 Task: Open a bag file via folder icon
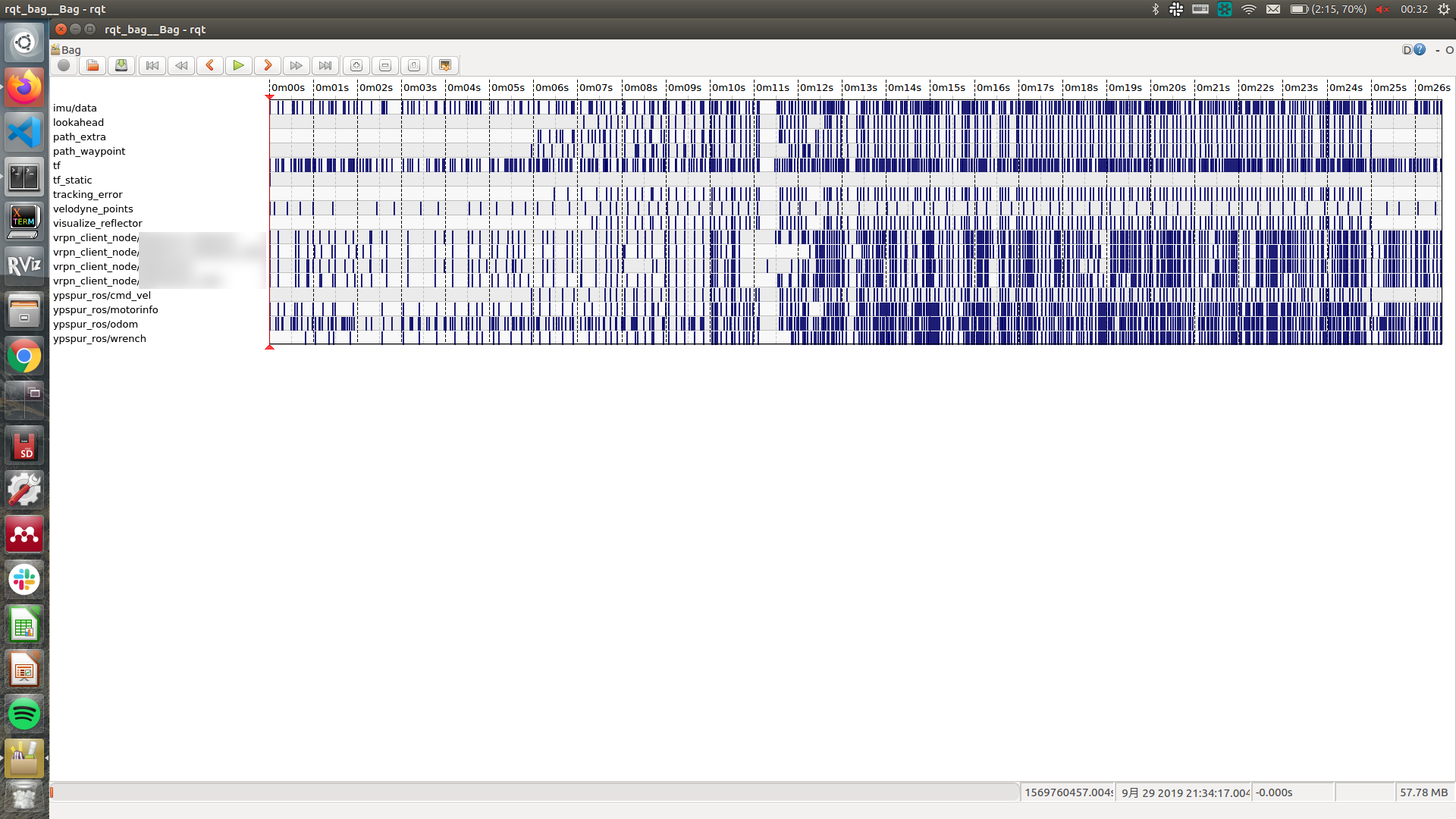pos(93,65)
